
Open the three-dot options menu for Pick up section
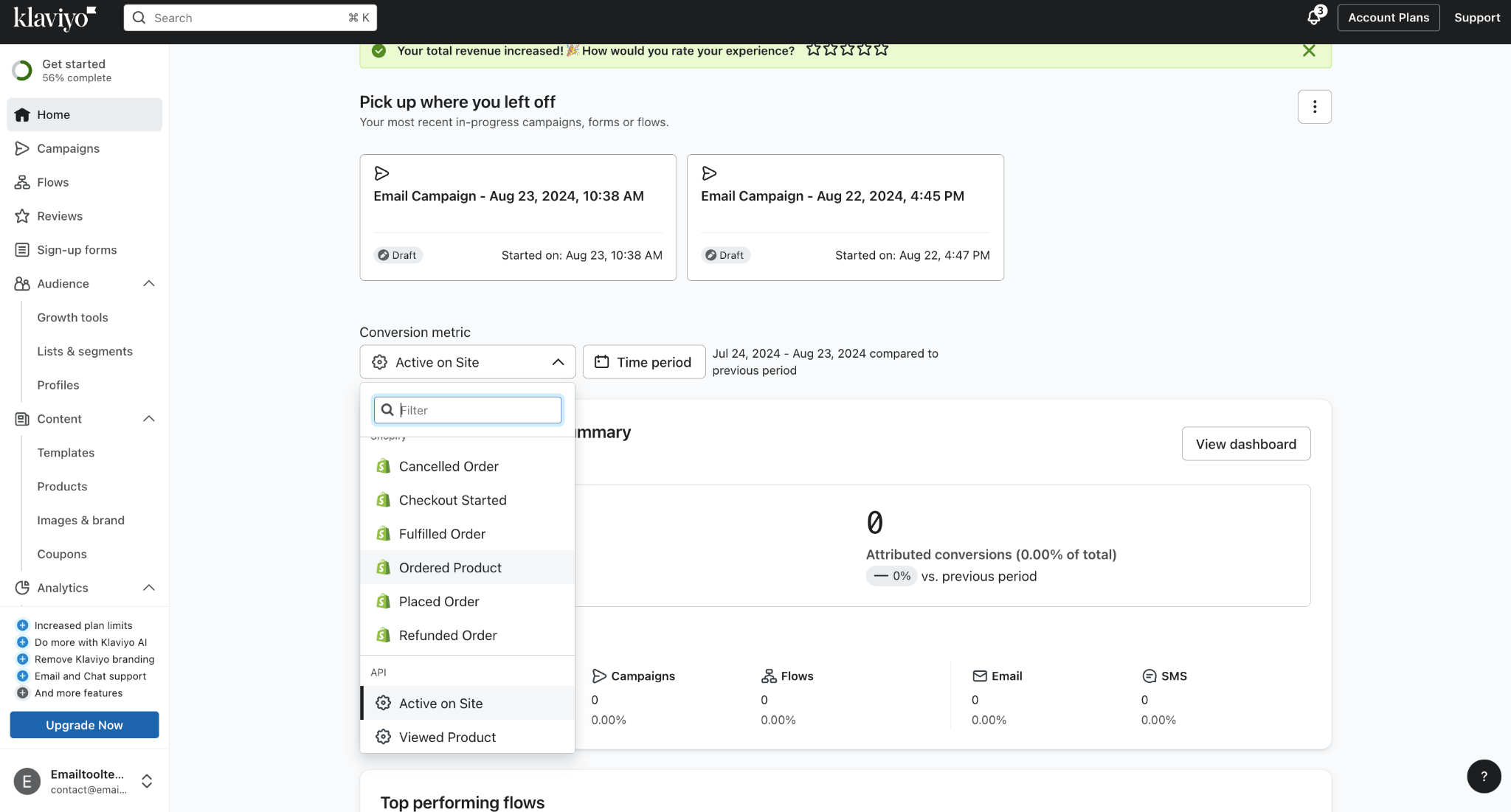click(1315, 107)
